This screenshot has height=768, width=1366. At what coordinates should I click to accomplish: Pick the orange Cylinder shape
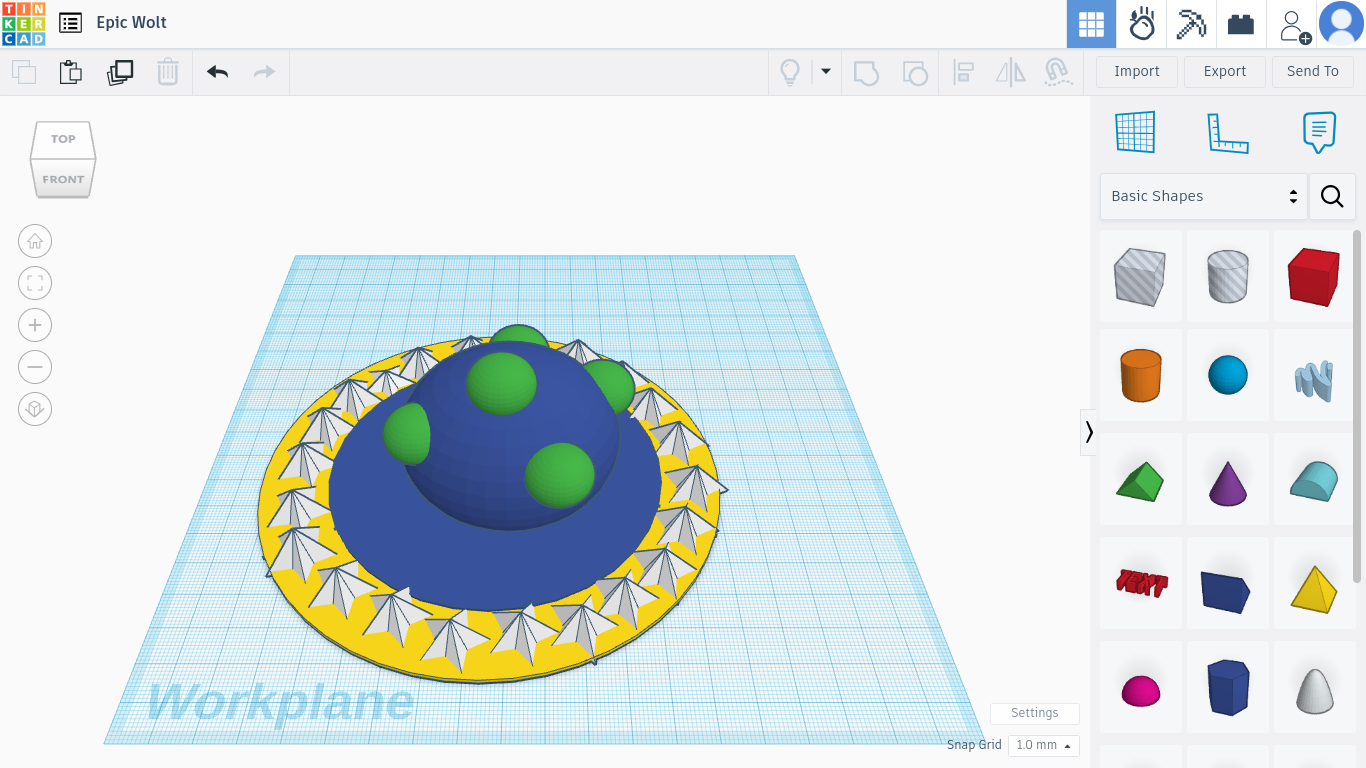tap(1141, 376)
